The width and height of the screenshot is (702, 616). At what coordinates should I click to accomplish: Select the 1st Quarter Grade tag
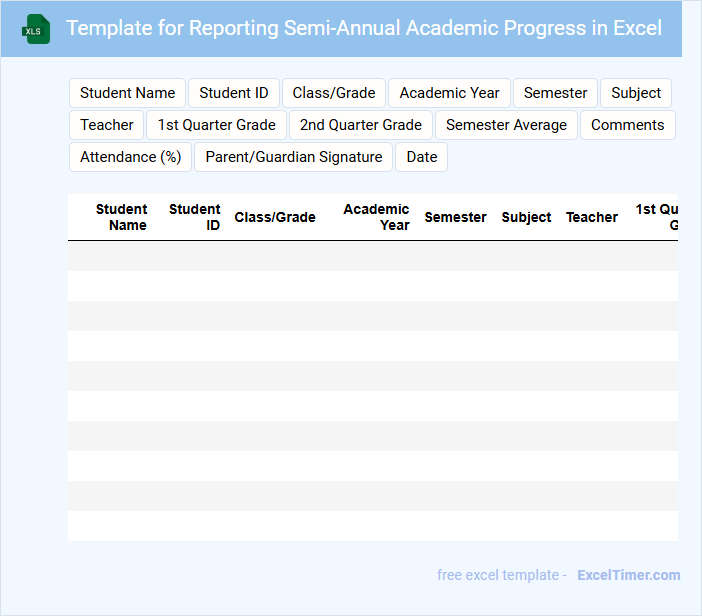pos(217,125)
